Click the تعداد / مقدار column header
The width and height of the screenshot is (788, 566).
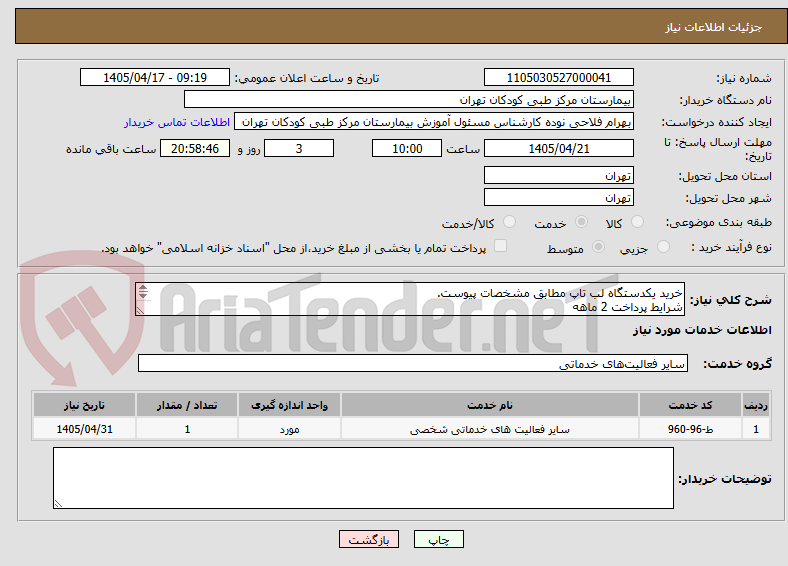click(187, 405)
